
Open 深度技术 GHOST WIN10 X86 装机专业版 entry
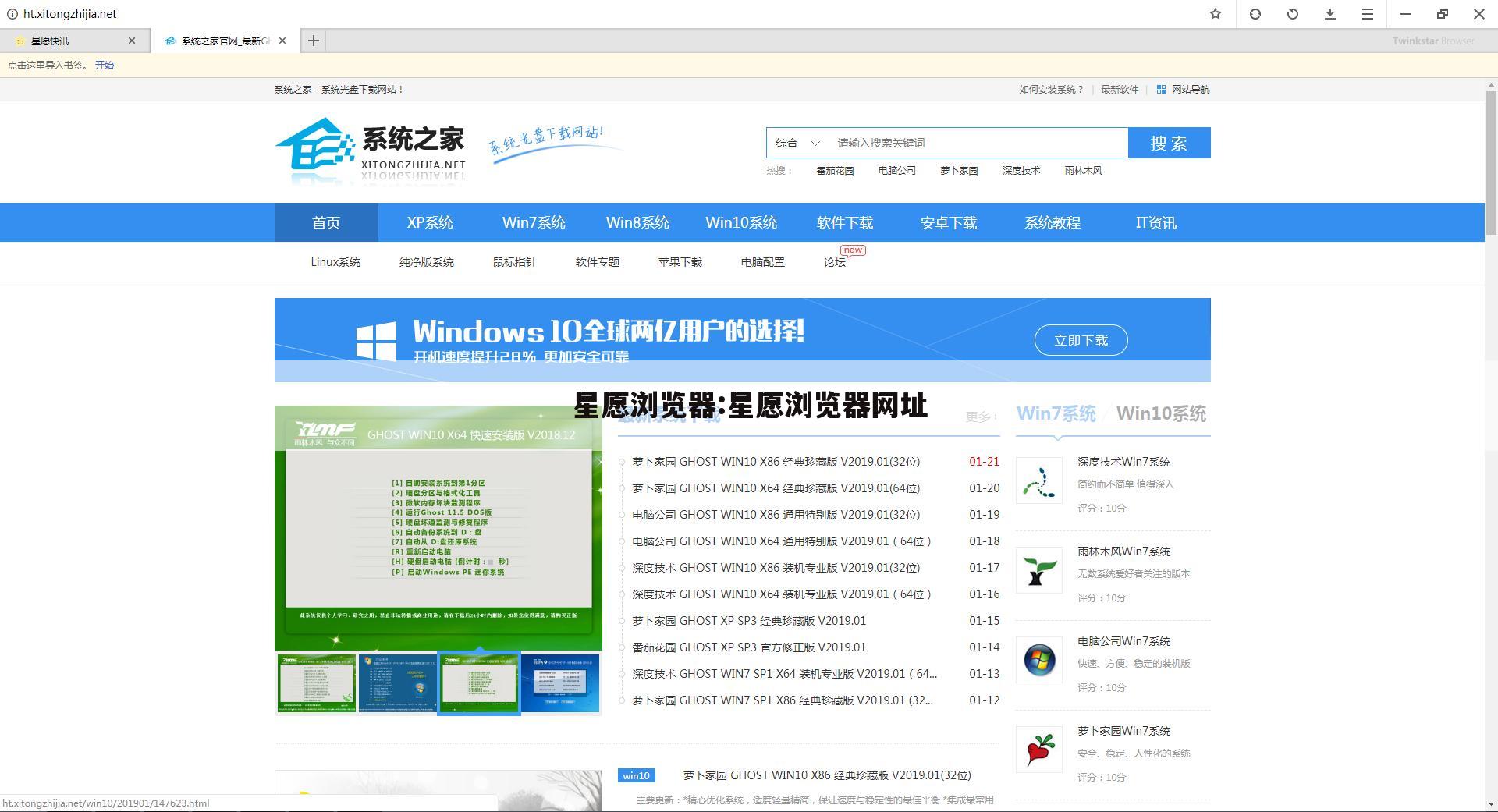click(776, 568)
